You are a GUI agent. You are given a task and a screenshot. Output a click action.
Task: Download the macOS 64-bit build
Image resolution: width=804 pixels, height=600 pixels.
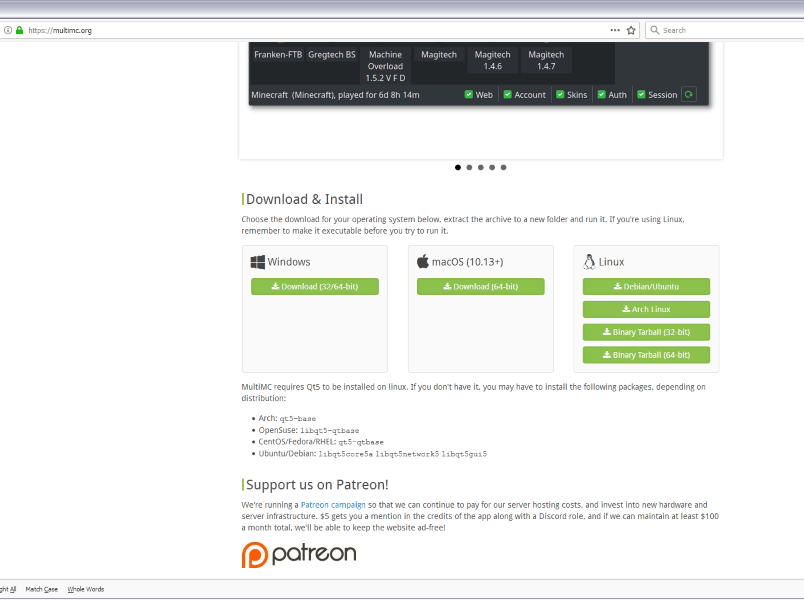pos(480,287)
